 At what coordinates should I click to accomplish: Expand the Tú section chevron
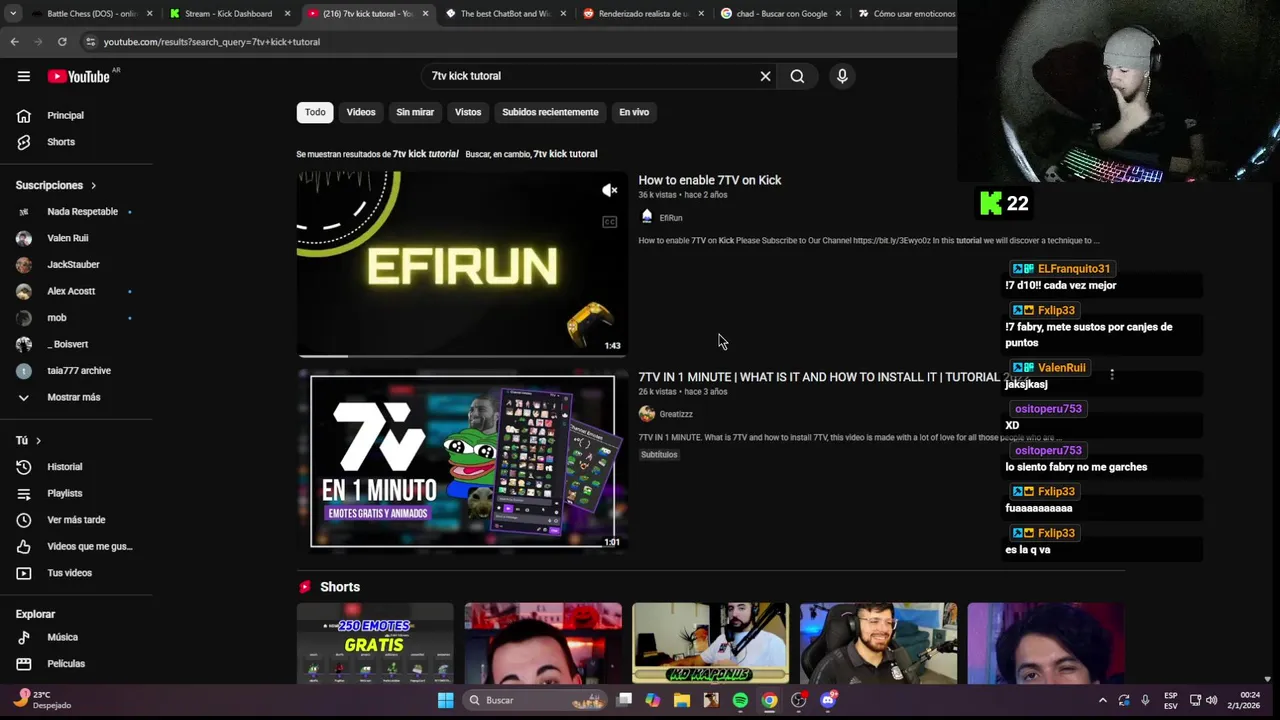38,441
